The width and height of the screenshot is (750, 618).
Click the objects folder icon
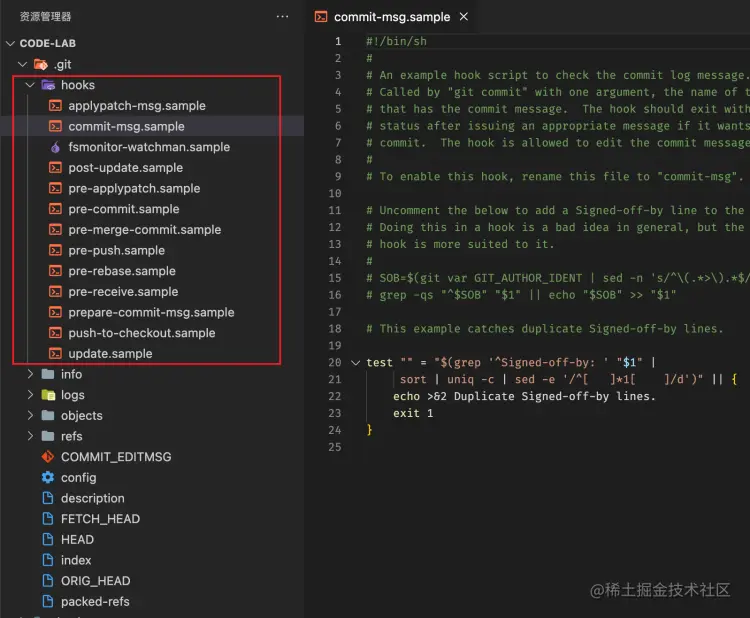(x=48, y=415)
